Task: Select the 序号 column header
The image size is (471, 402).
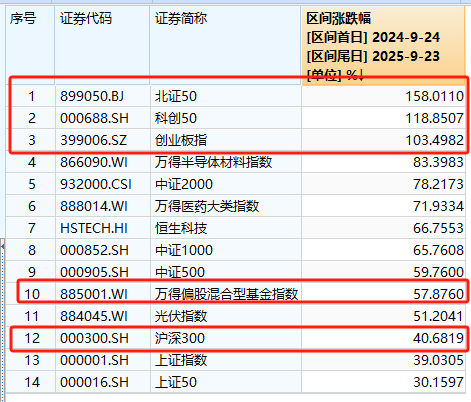Action: [x=23, y=19]
